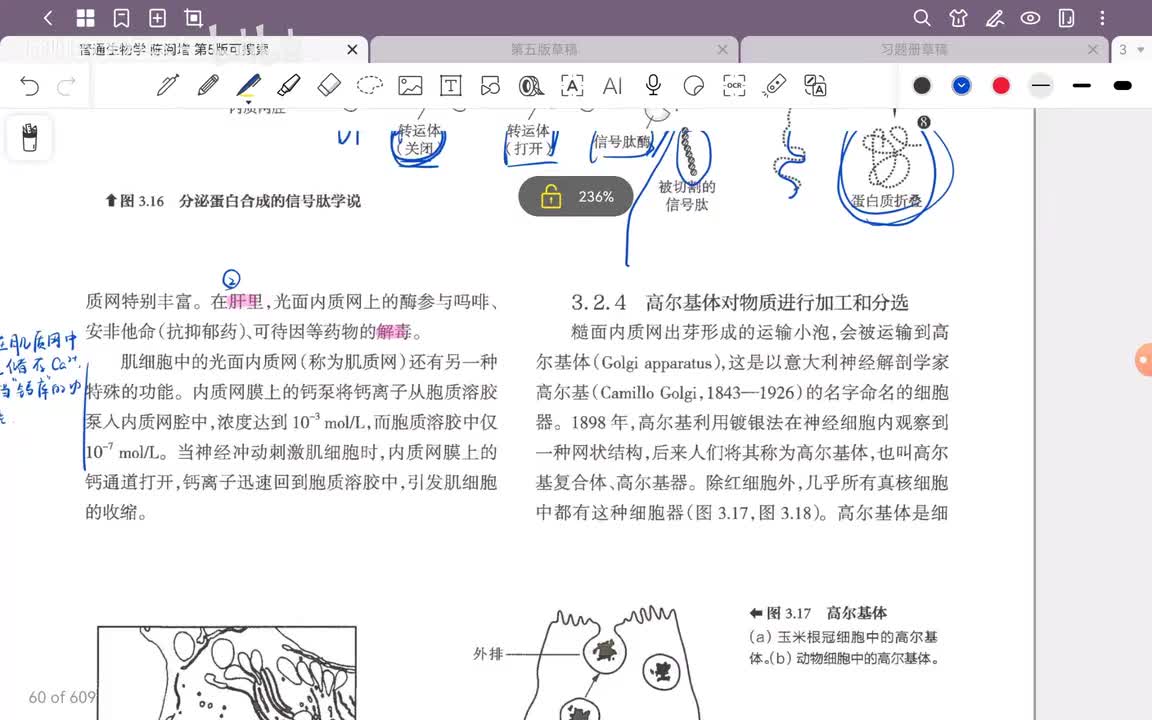Choose the red pen color
The width and height of the screenshot is (1152, 720).
click(x=1001, y=86)
